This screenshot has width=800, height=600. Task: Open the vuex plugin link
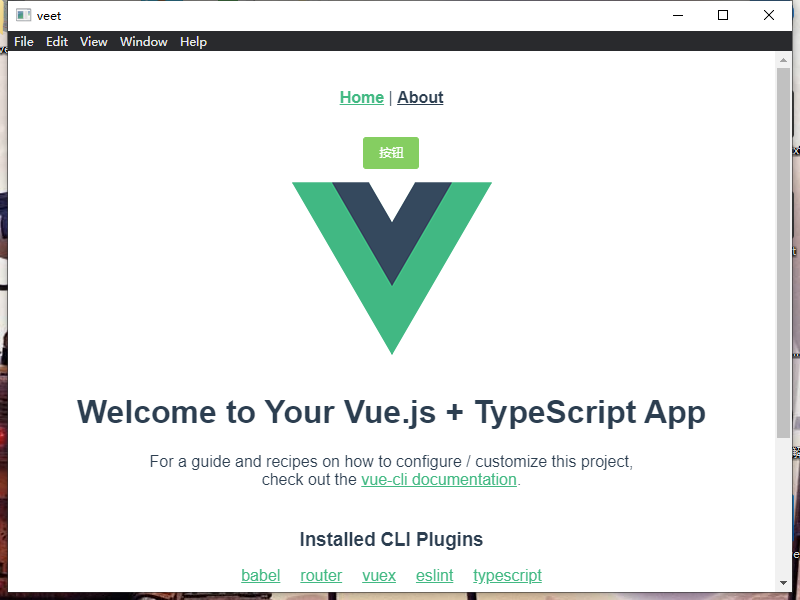[379, 575]
